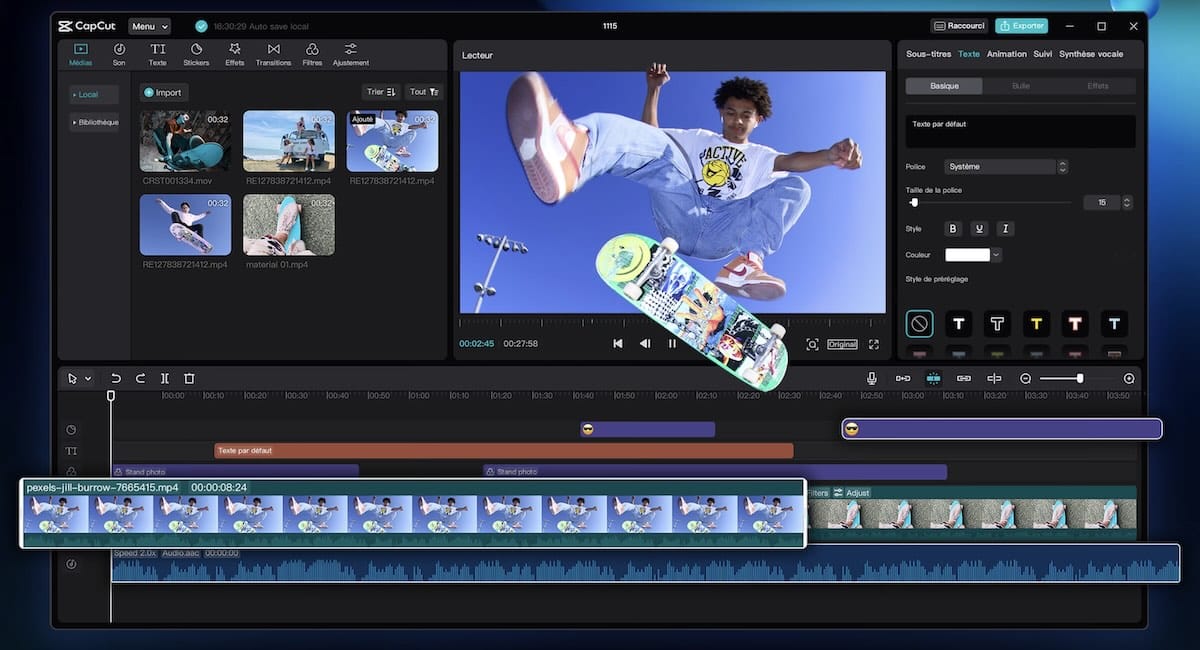Zoom in on the timeline with plus icon

point(1129,379)
